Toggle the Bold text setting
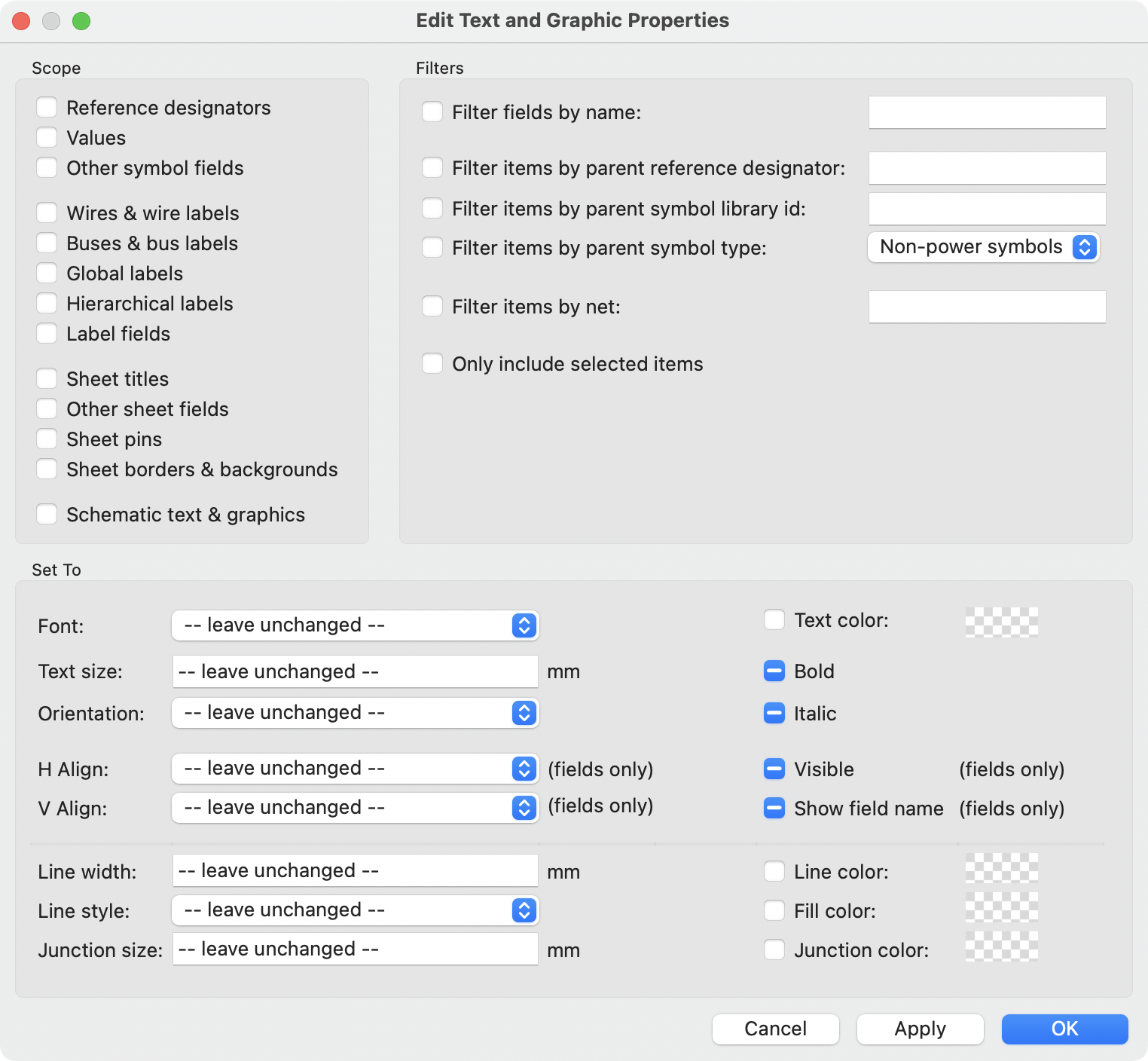 [774, 671]
